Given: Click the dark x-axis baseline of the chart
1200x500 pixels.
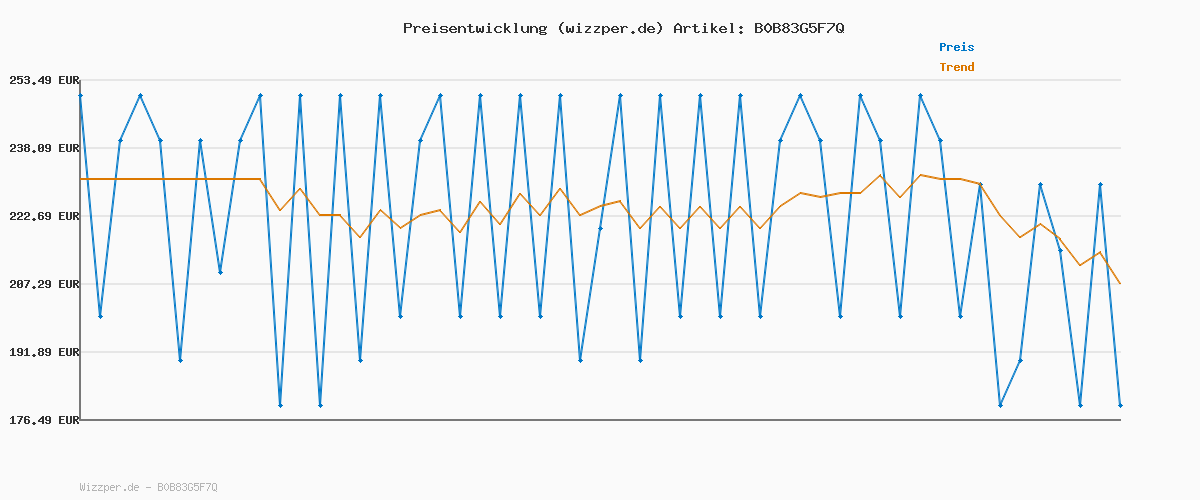Looking at the screenshot, I should point(600,420).
